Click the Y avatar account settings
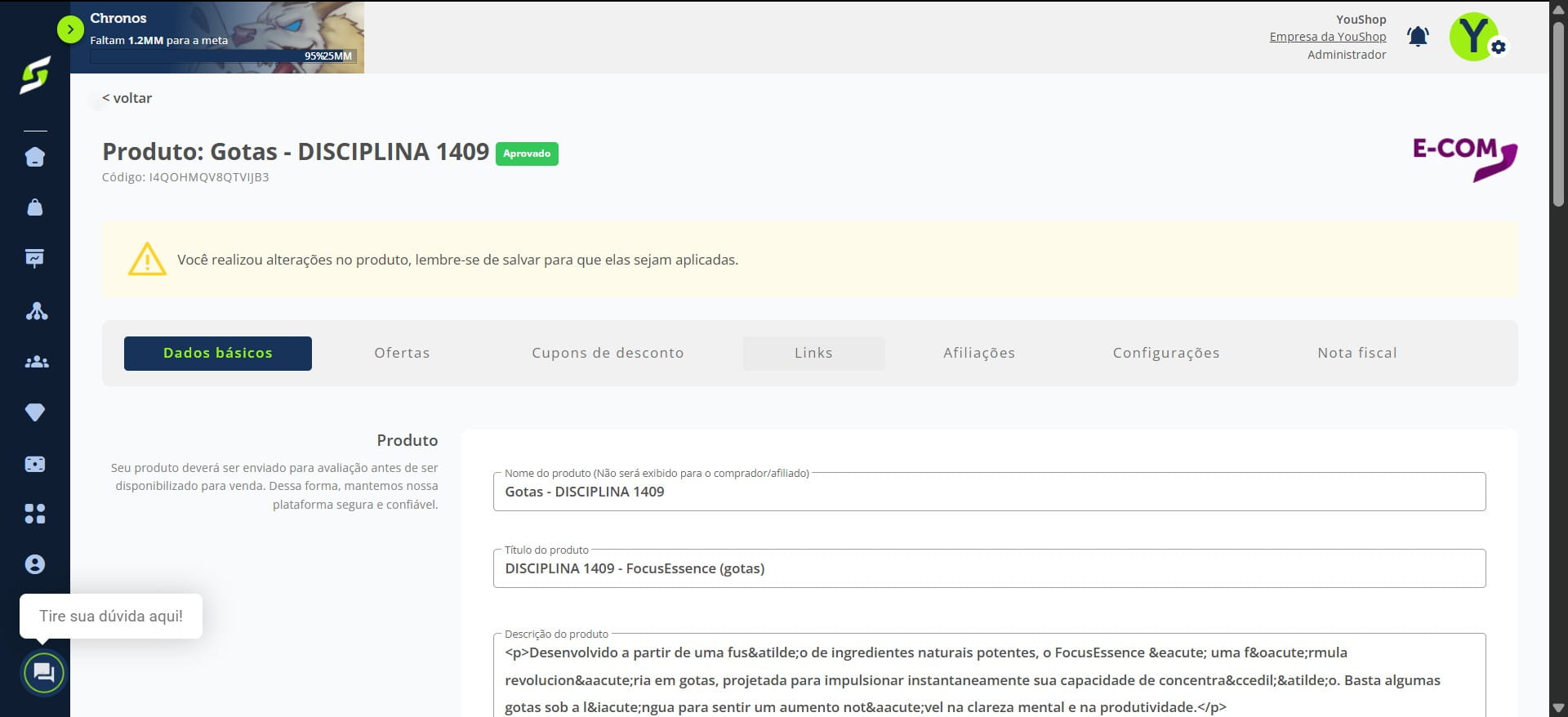This screenshot has width=1568, height=717. point(1475,37)
